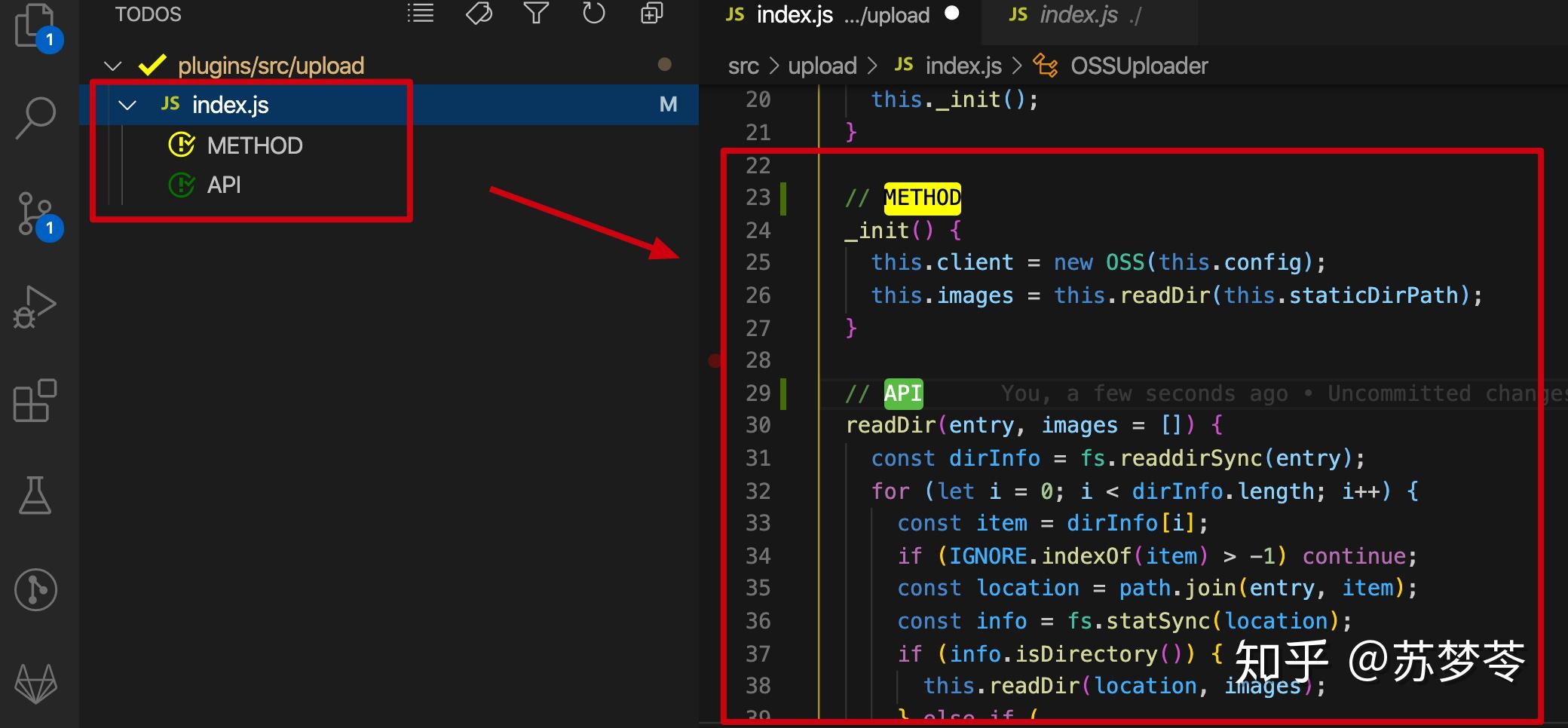Collapse the index.js tree item
The height and width of the screenshot is (728, 1568).
coord(128,105)
